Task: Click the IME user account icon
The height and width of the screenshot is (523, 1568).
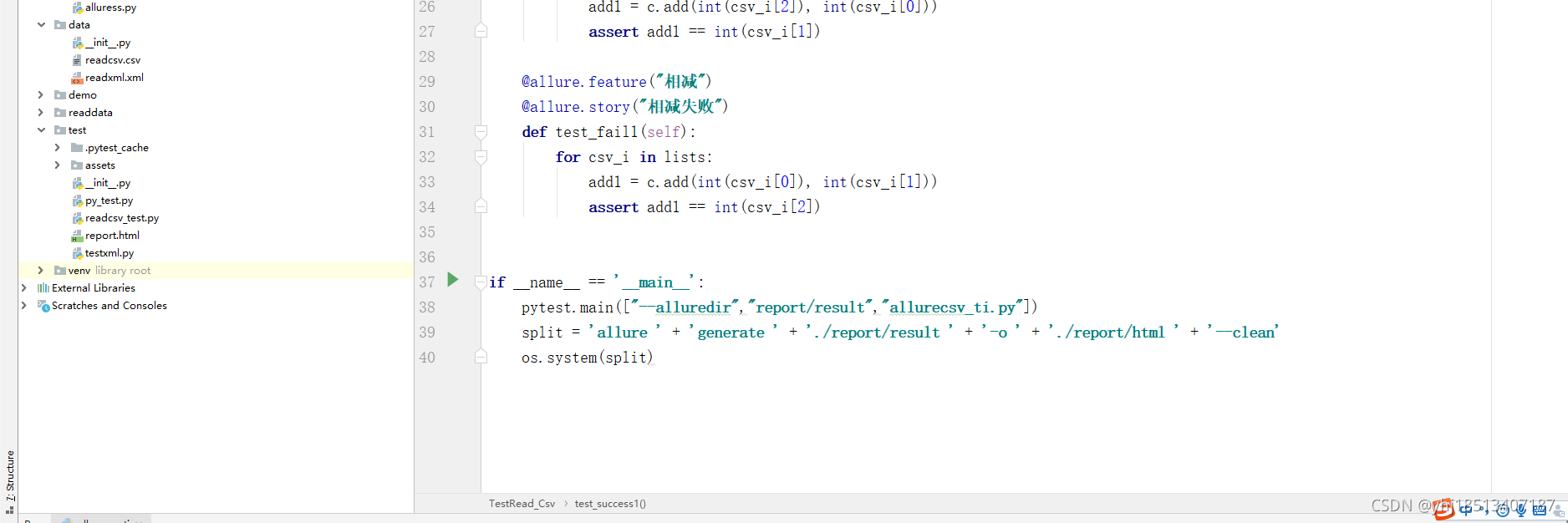Action: pyautogui.click(x=1558, y=510)
